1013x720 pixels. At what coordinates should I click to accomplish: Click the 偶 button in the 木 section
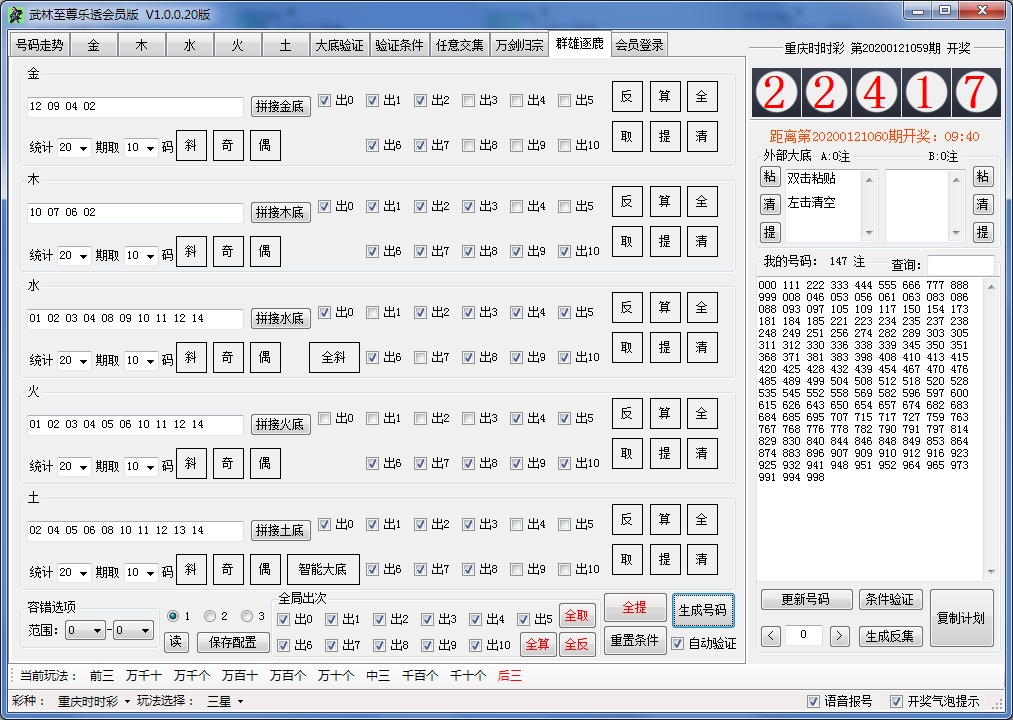coord(265,251)
